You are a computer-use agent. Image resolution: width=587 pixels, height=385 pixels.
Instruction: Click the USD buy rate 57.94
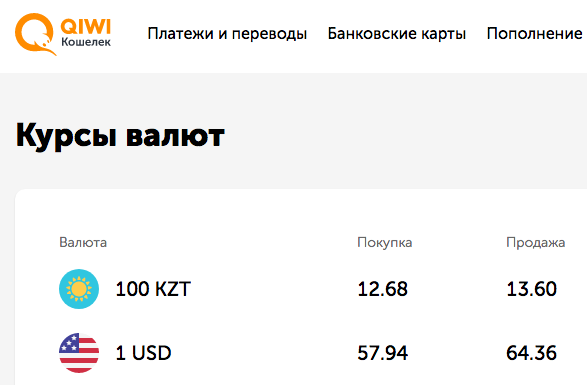pos(383,353)
